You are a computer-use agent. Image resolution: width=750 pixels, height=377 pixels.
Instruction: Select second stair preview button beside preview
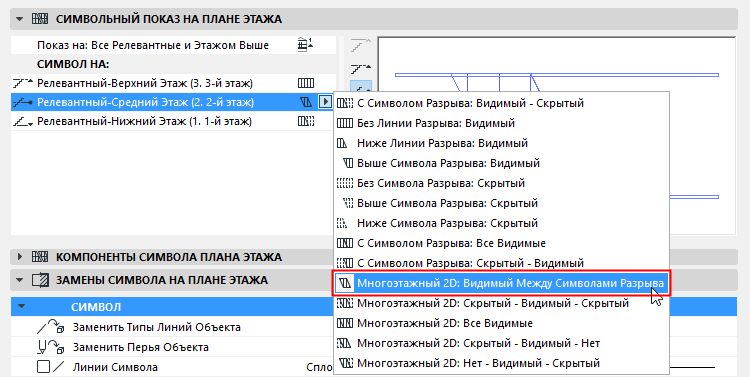(361, 68)
